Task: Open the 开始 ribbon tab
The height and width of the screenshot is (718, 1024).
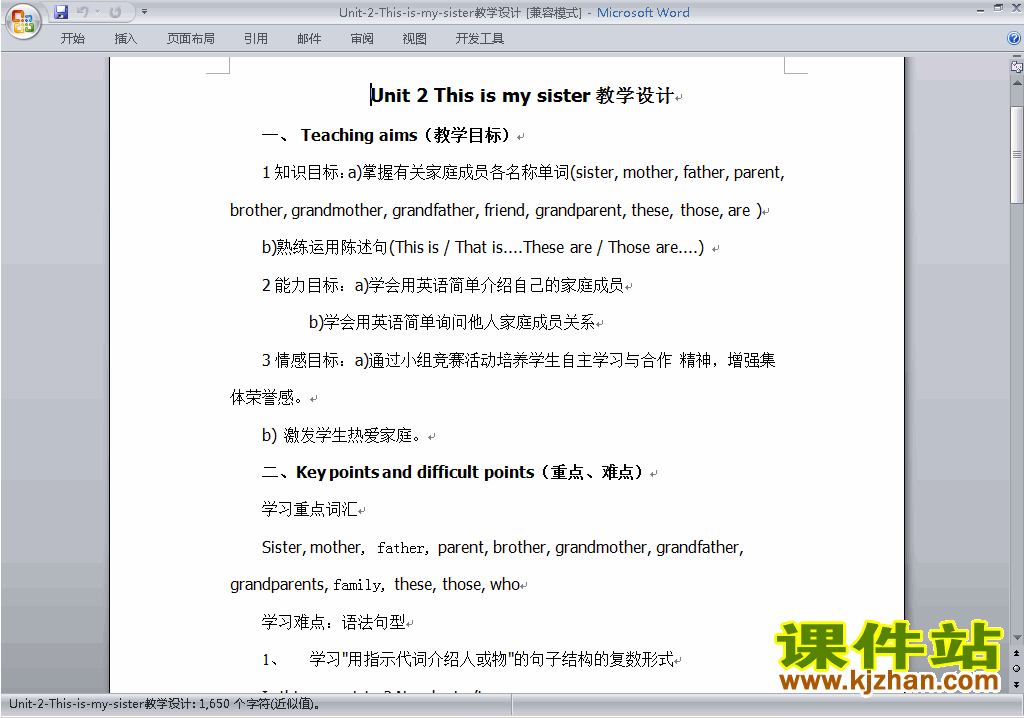Action: (x=72, y=39)
